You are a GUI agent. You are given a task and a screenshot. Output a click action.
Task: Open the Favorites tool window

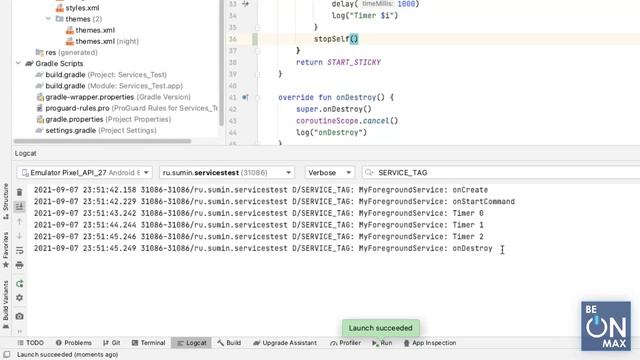pos(5,250)
